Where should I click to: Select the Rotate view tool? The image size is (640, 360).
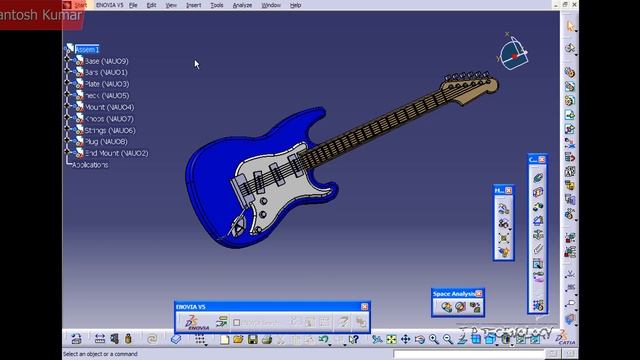420,339
